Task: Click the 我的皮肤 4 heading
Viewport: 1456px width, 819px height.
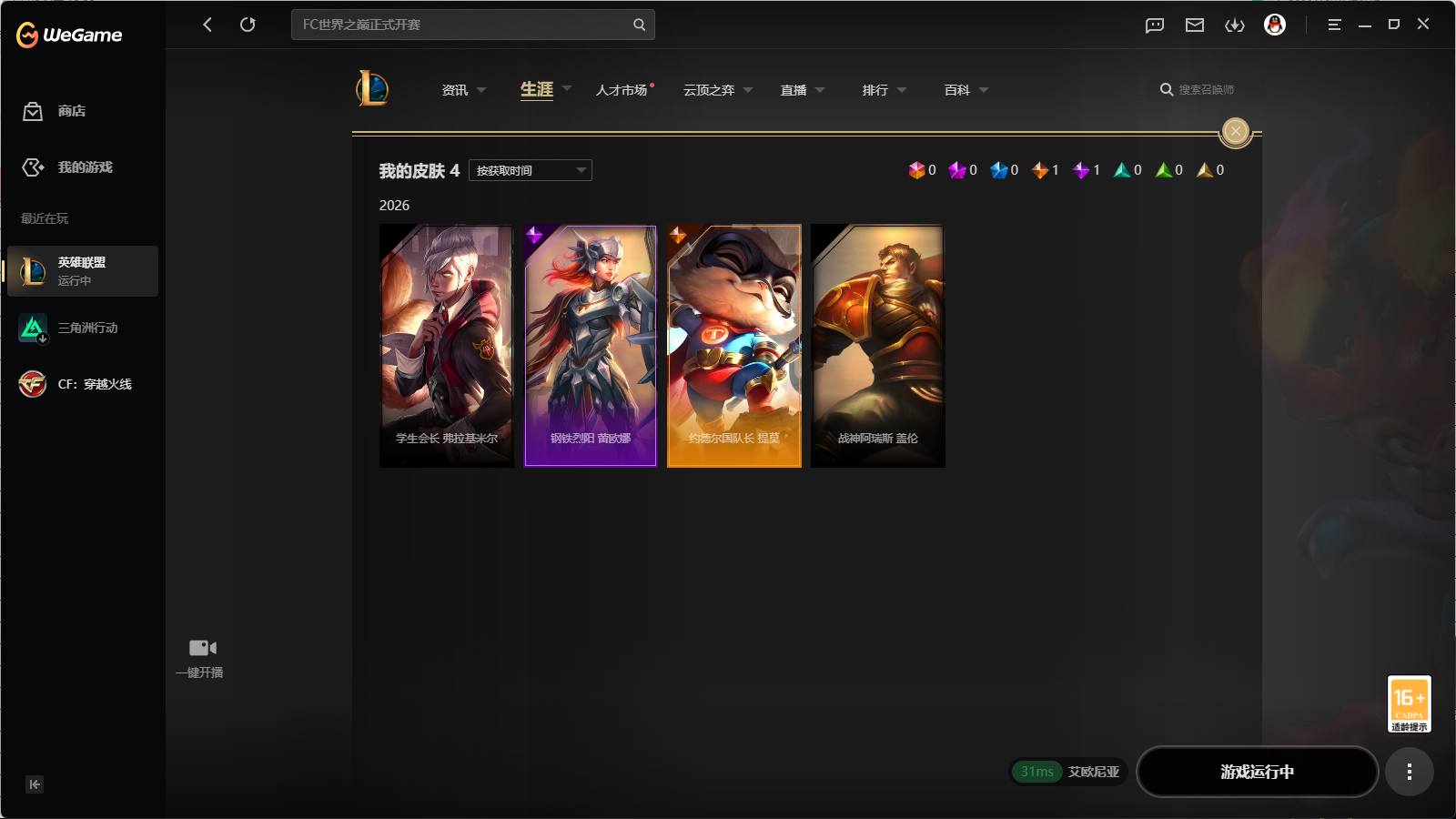Action: (420, 171)
